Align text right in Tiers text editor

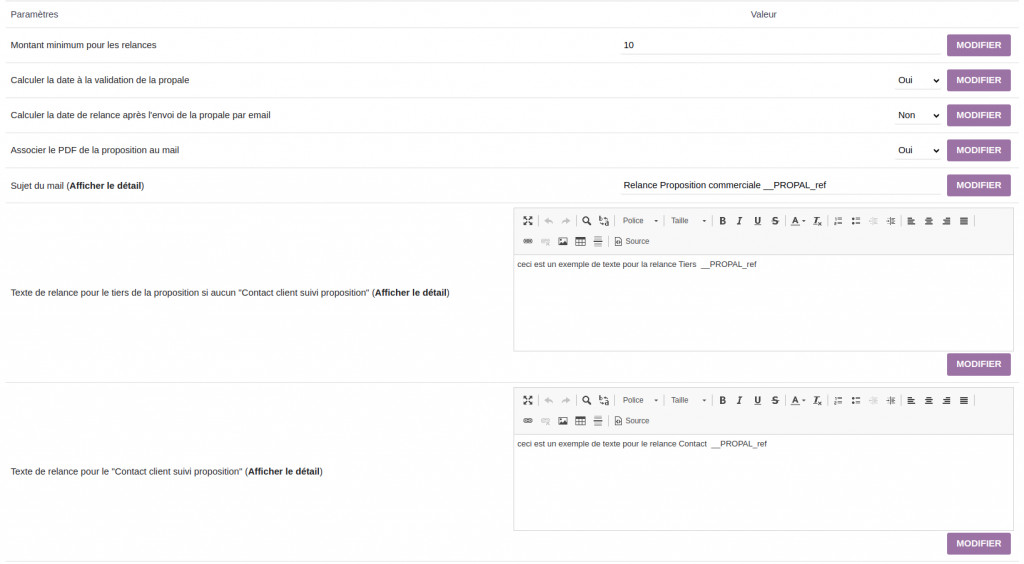click(946, 221)
